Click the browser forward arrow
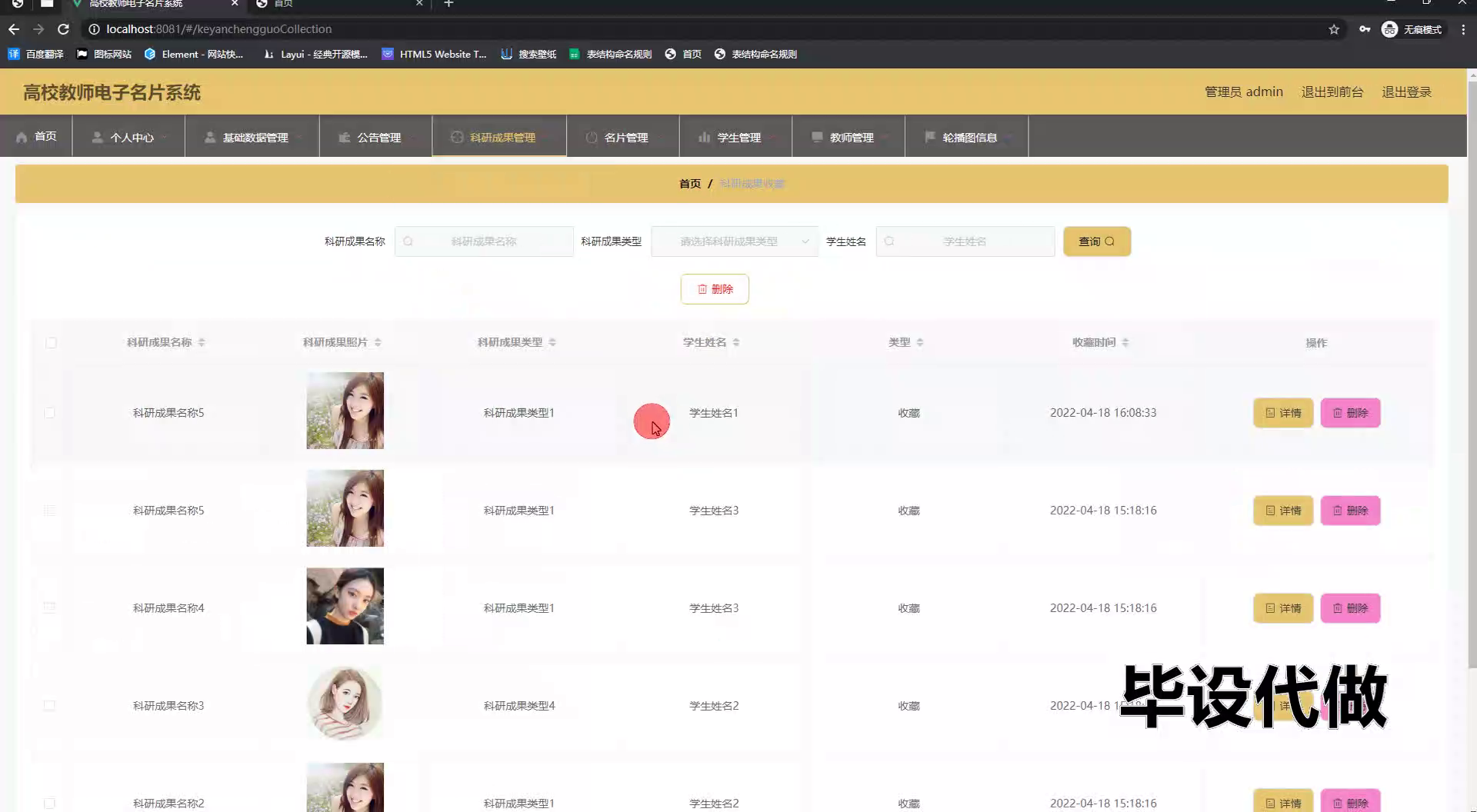This screenshot has width=1477, height=812. click(38, 29)
